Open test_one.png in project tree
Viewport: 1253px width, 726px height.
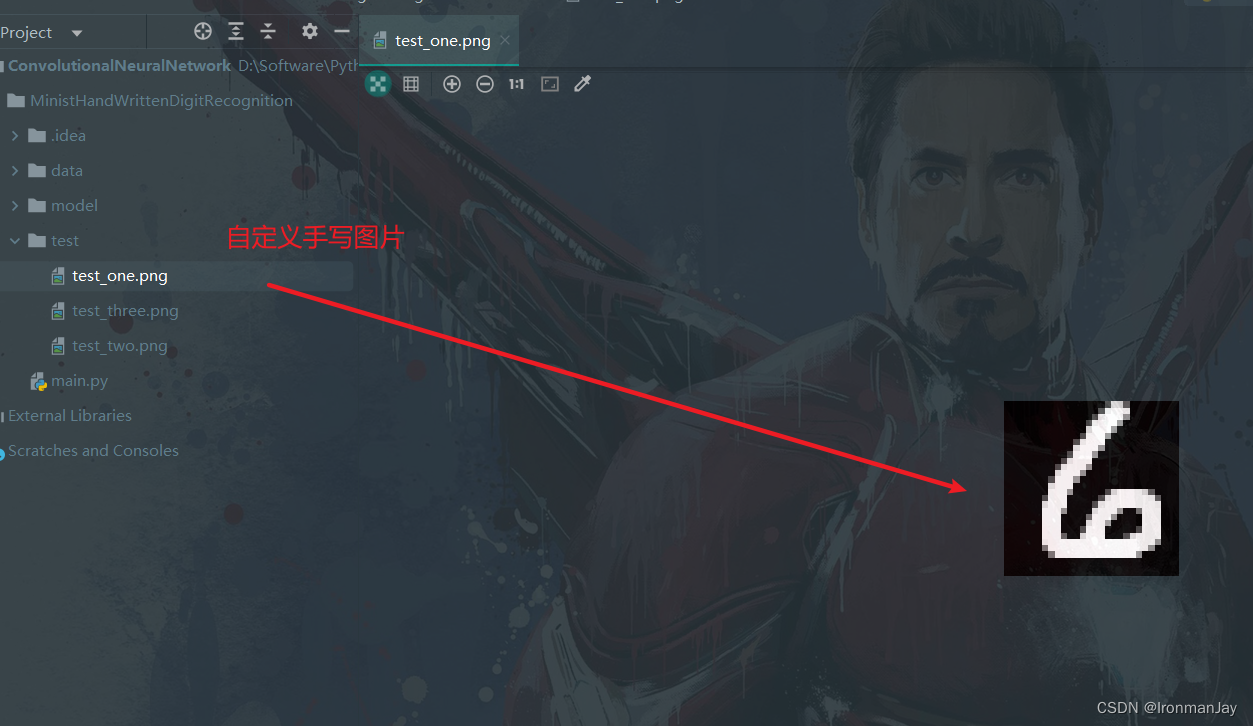[176, 276]
